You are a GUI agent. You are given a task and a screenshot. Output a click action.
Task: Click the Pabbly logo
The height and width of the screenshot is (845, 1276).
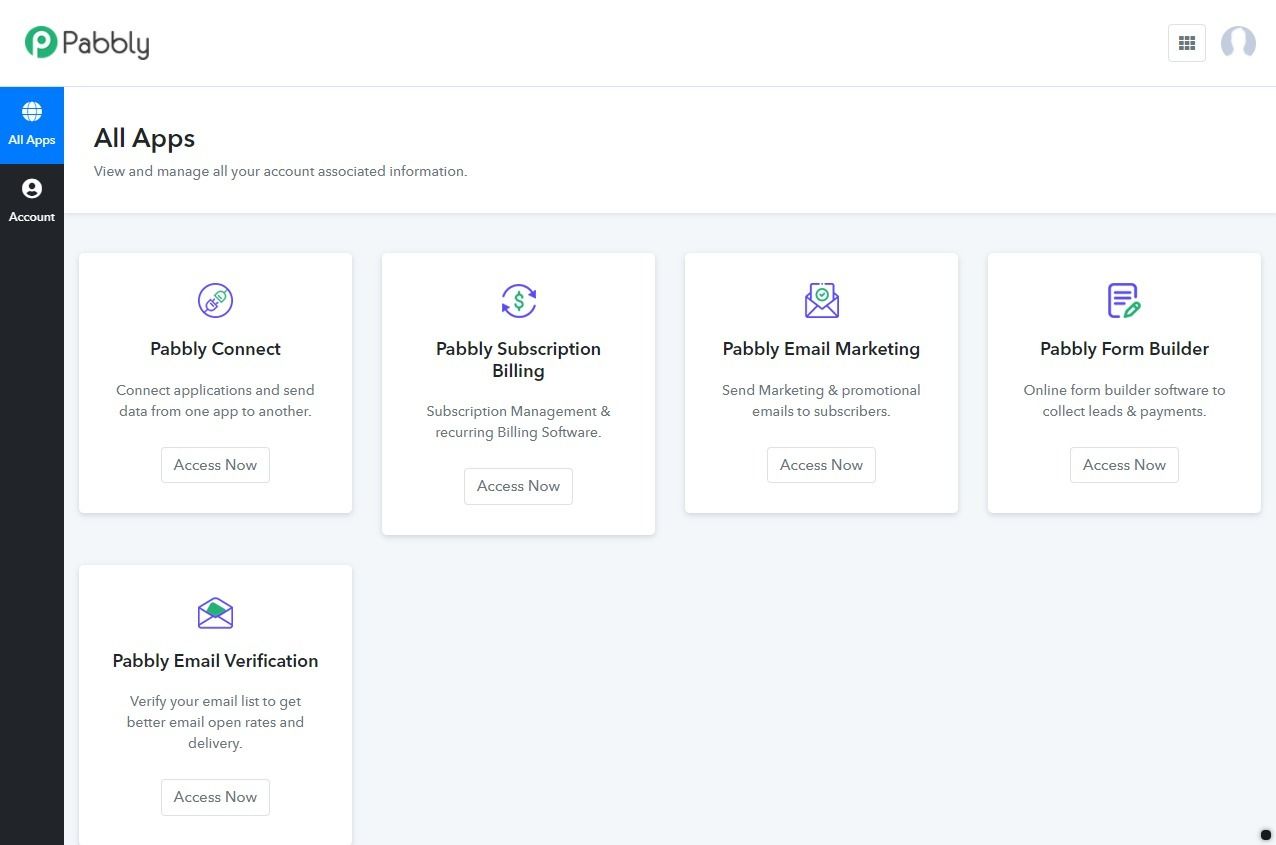click(87, 42)
